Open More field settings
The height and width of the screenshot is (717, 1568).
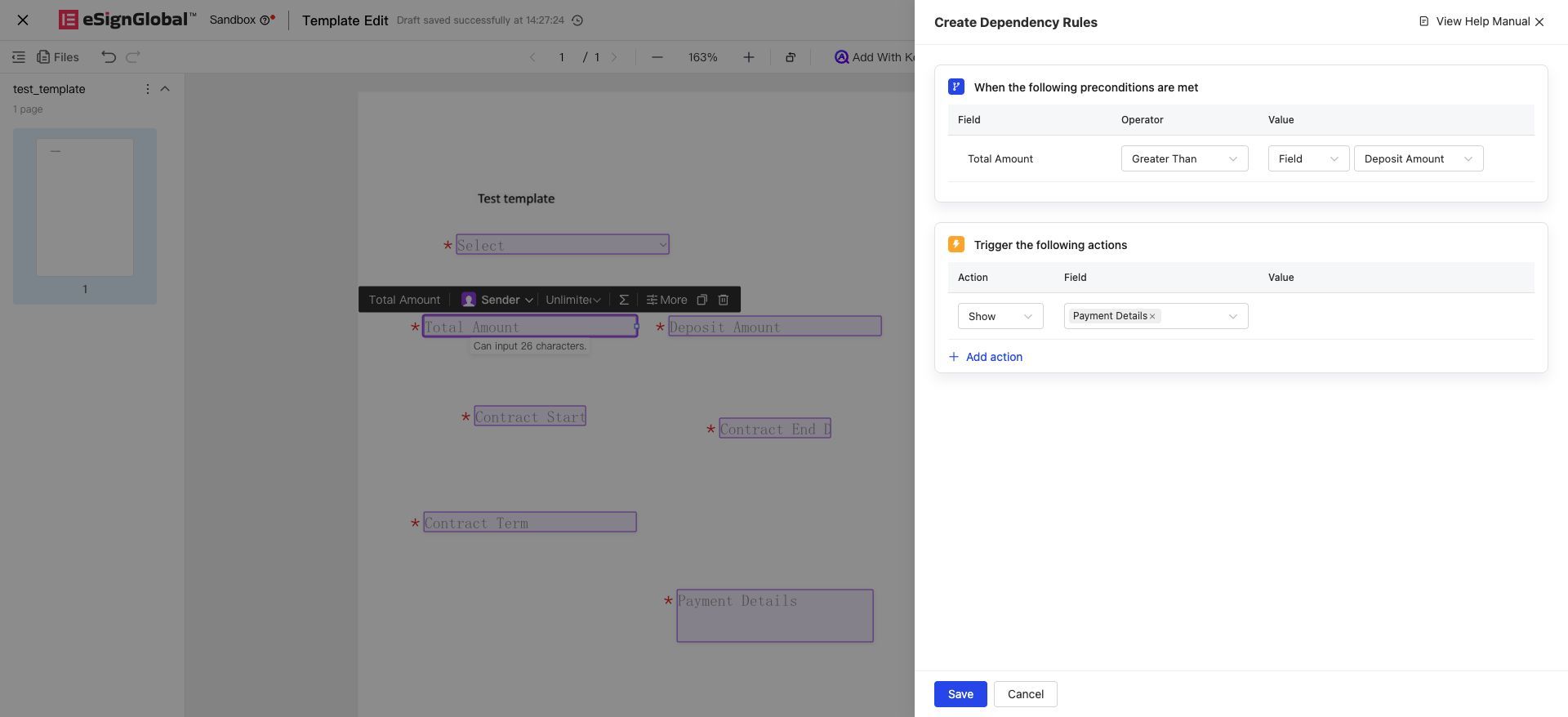[x=666, y=300]
